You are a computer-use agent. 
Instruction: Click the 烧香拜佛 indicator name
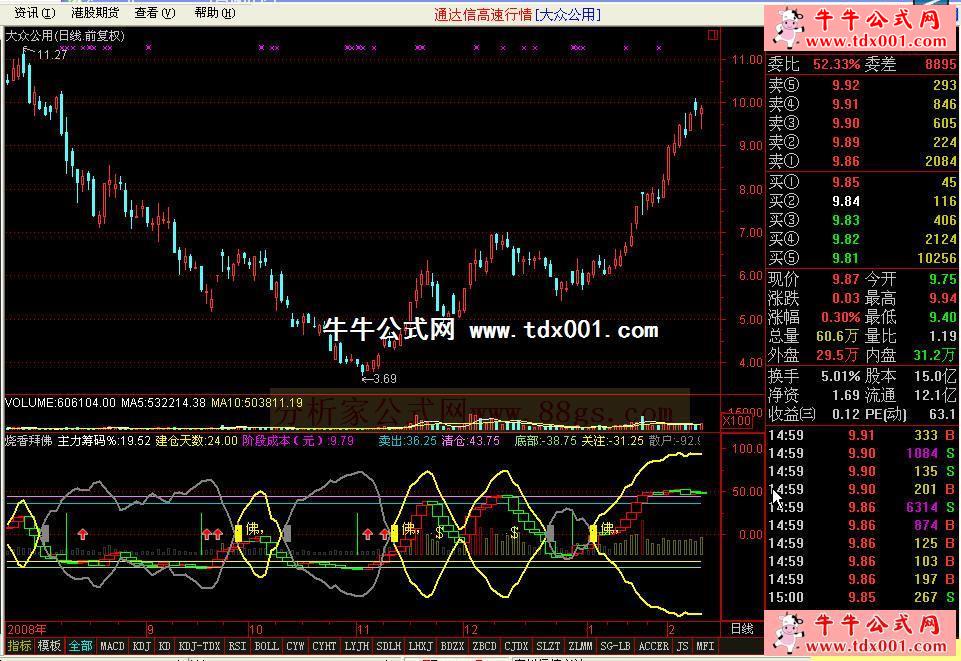click(28, 440)
